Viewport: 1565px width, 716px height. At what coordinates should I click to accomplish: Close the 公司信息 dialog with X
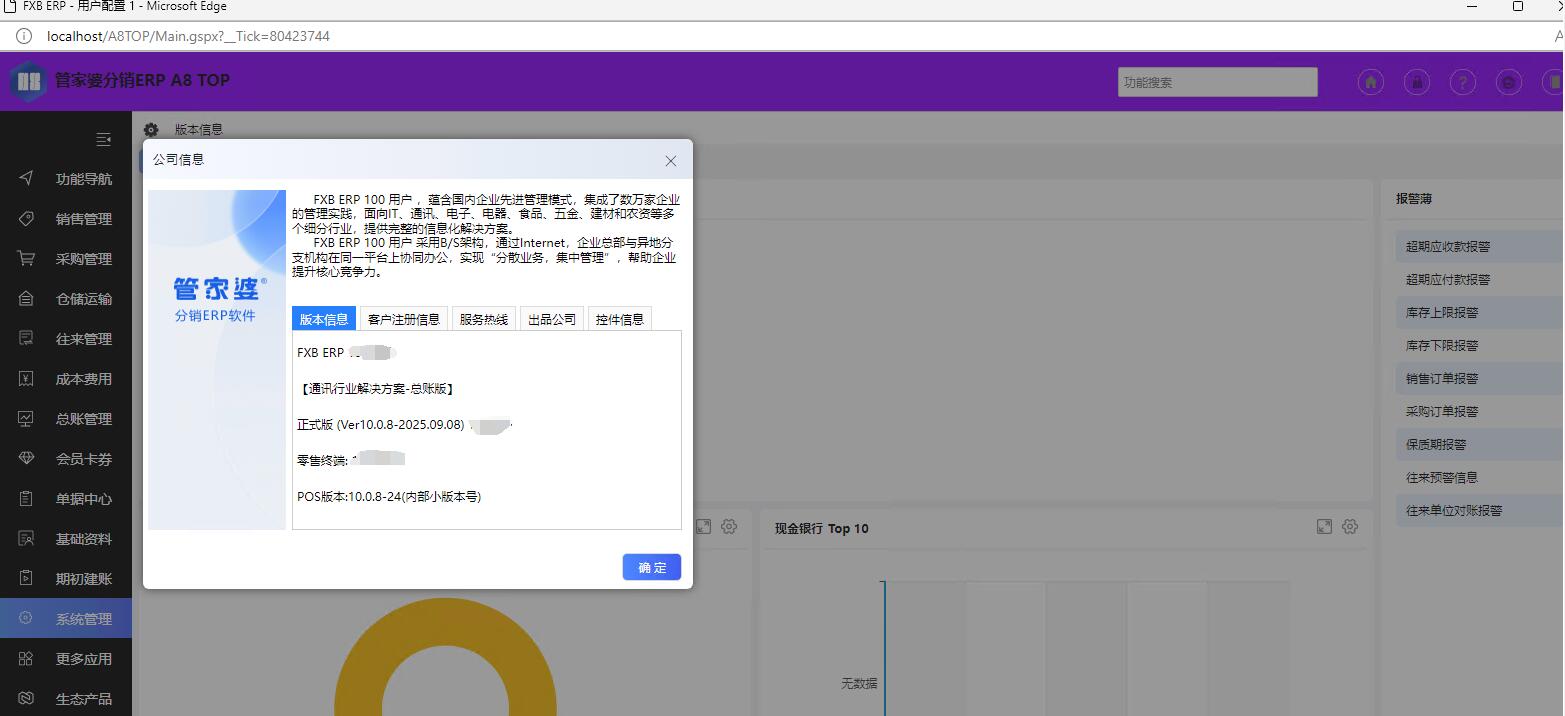pyautogui.click(x=671, y=161)
